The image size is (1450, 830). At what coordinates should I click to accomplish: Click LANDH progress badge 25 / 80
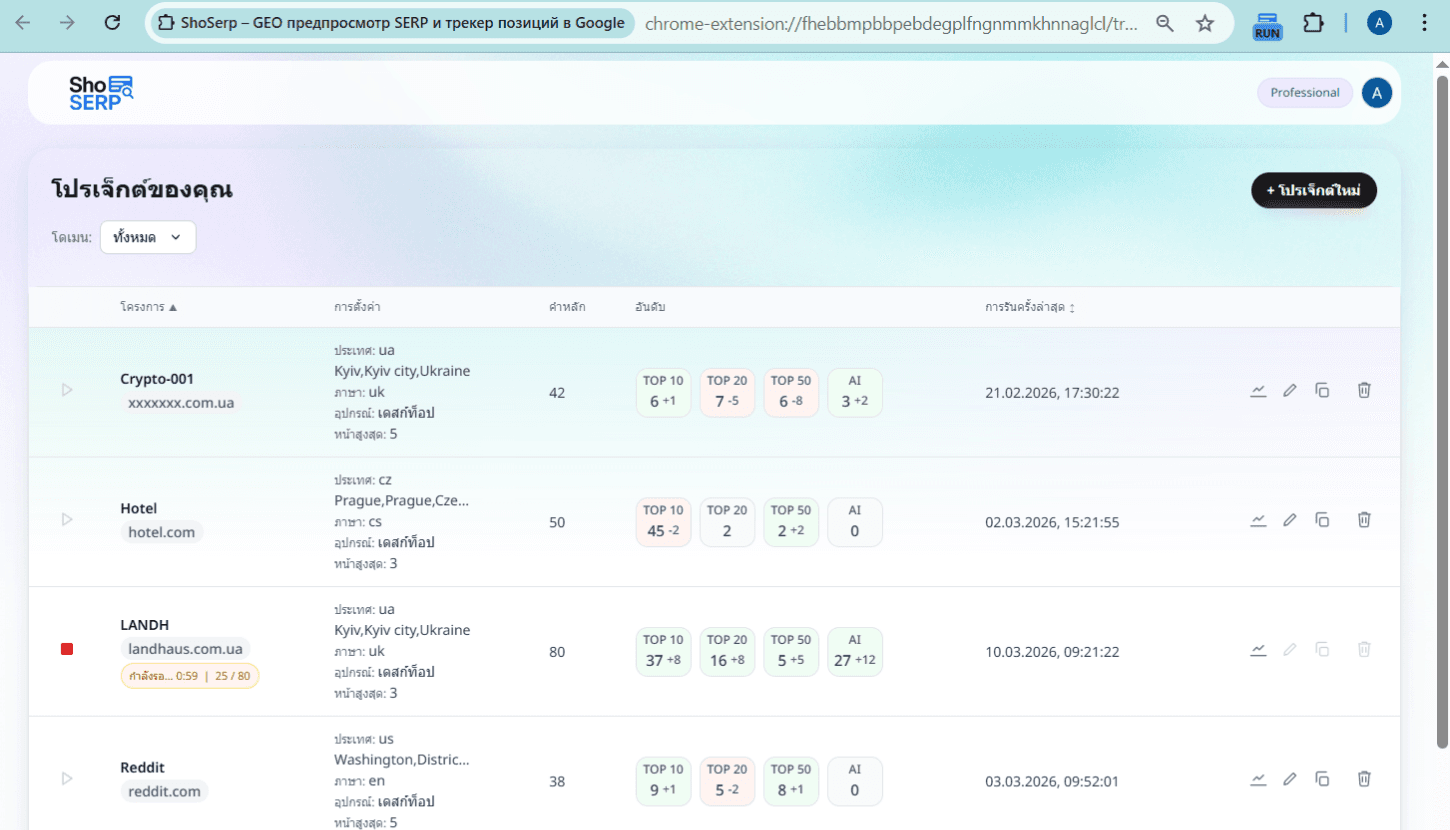(x=190, y=676)
